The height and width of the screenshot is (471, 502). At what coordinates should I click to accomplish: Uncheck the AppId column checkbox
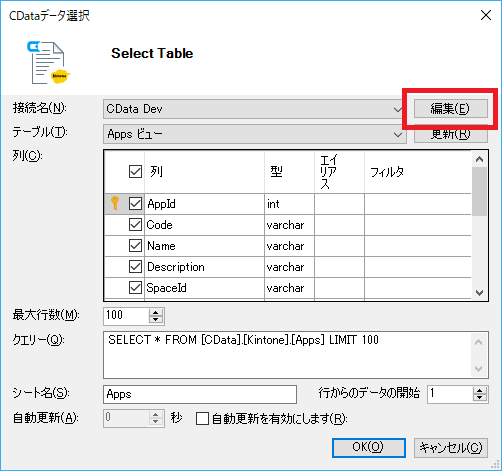135,204
